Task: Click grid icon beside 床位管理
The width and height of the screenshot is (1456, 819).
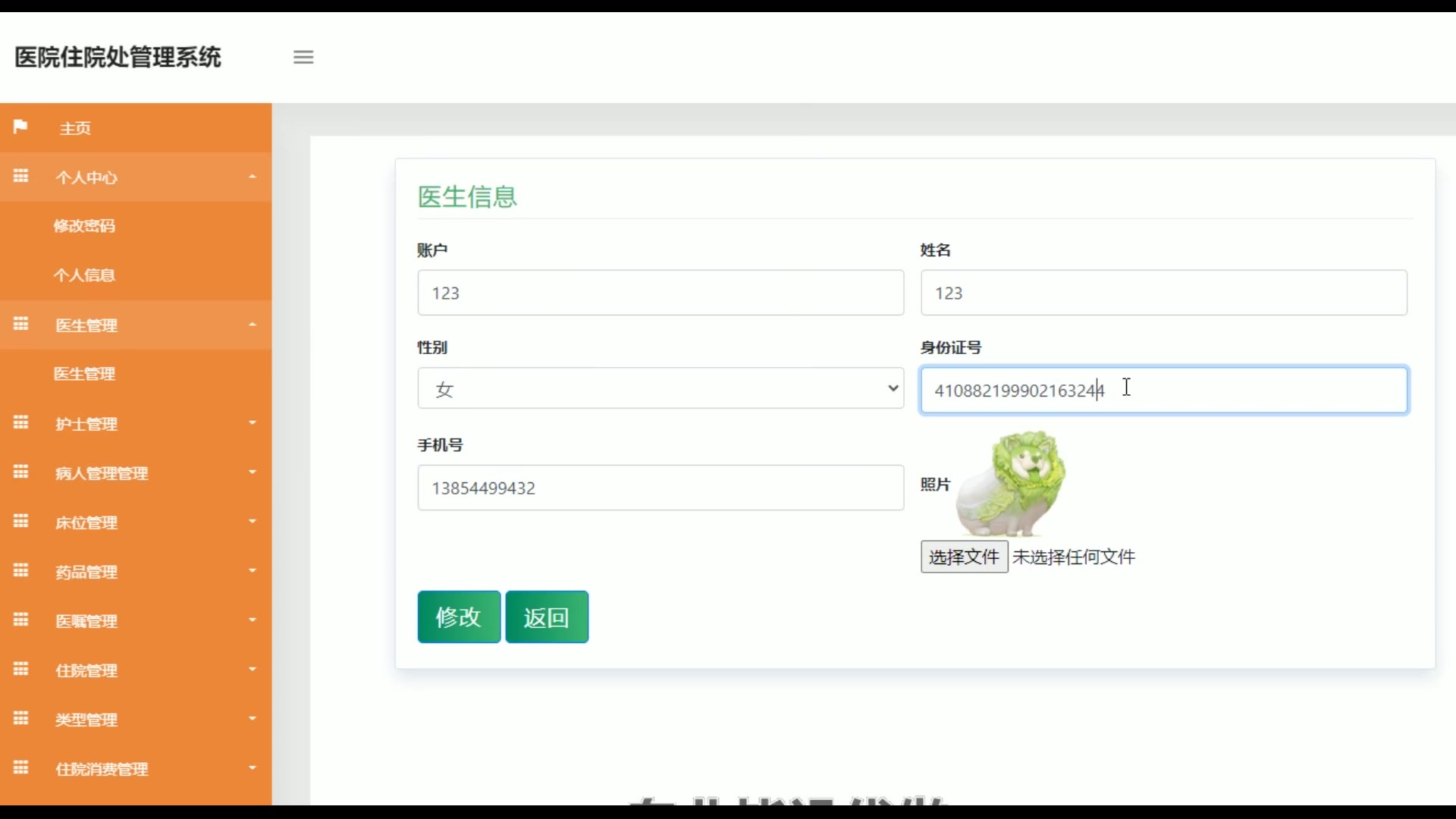Action: coord(20,521)
